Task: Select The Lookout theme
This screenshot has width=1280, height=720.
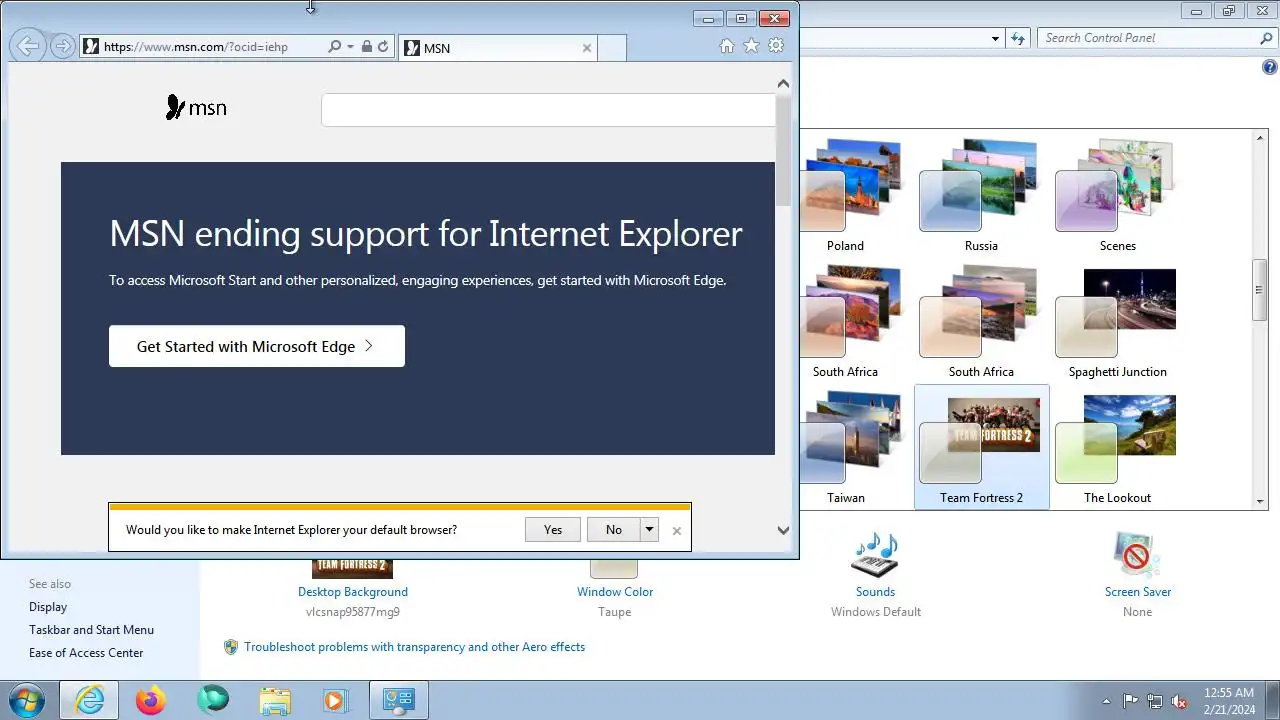Action: click(1117, 448)
